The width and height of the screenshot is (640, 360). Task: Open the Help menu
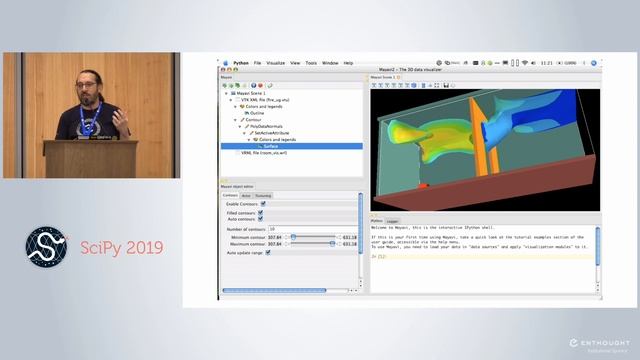(x=348, y=63)
